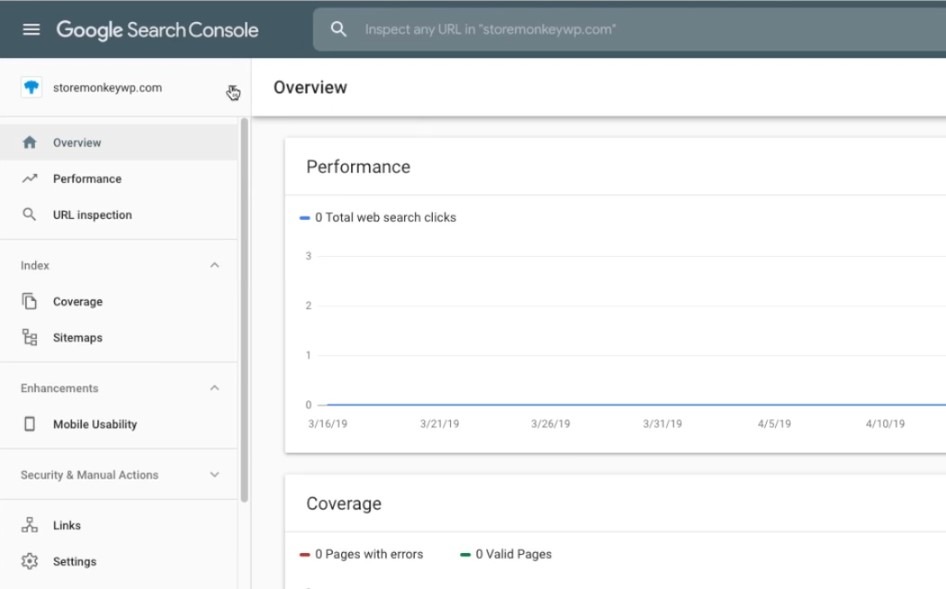Open the Links report in the sidebar
Screen dimensions: 946x589
tap(119, 525)
